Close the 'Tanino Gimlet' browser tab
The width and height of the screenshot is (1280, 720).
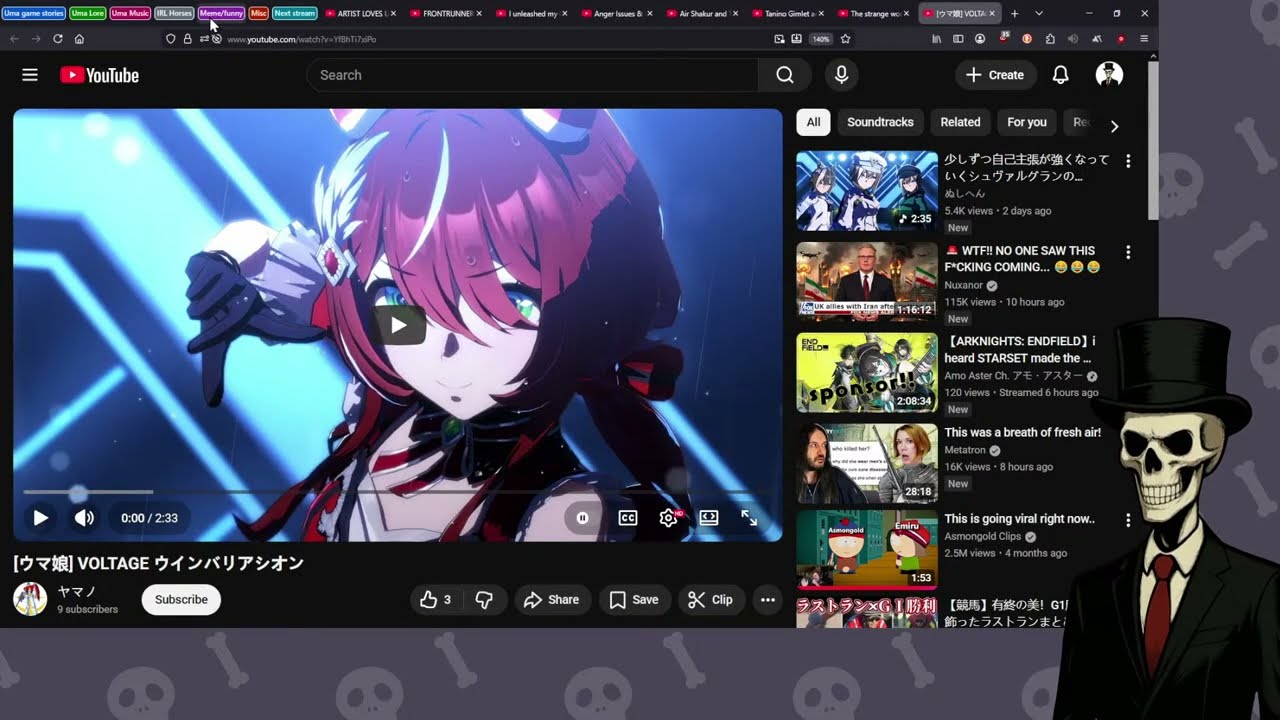pyautogui.click(x=823, y=14)
